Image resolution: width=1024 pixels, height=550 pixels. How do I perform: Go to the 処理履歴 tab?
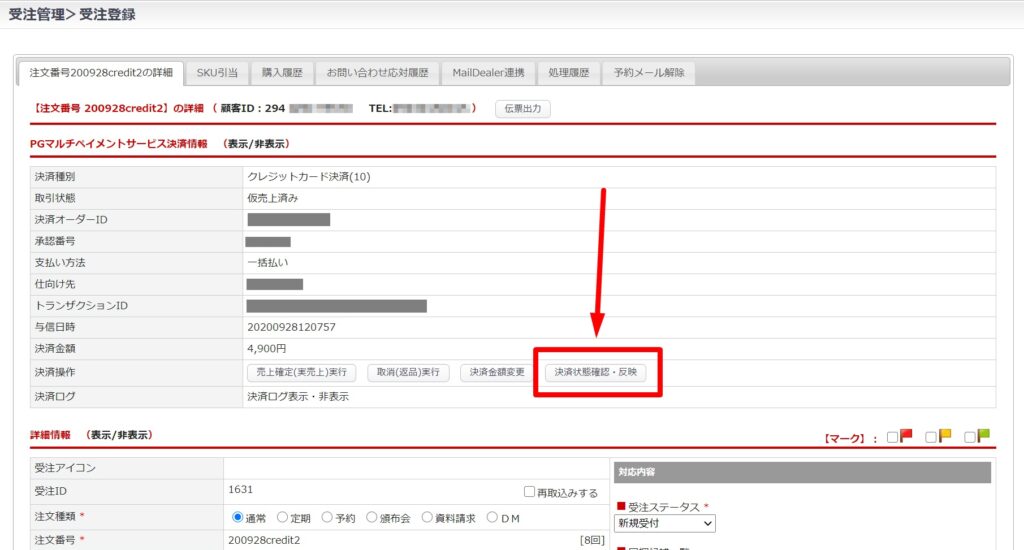[x=569, y=73]
